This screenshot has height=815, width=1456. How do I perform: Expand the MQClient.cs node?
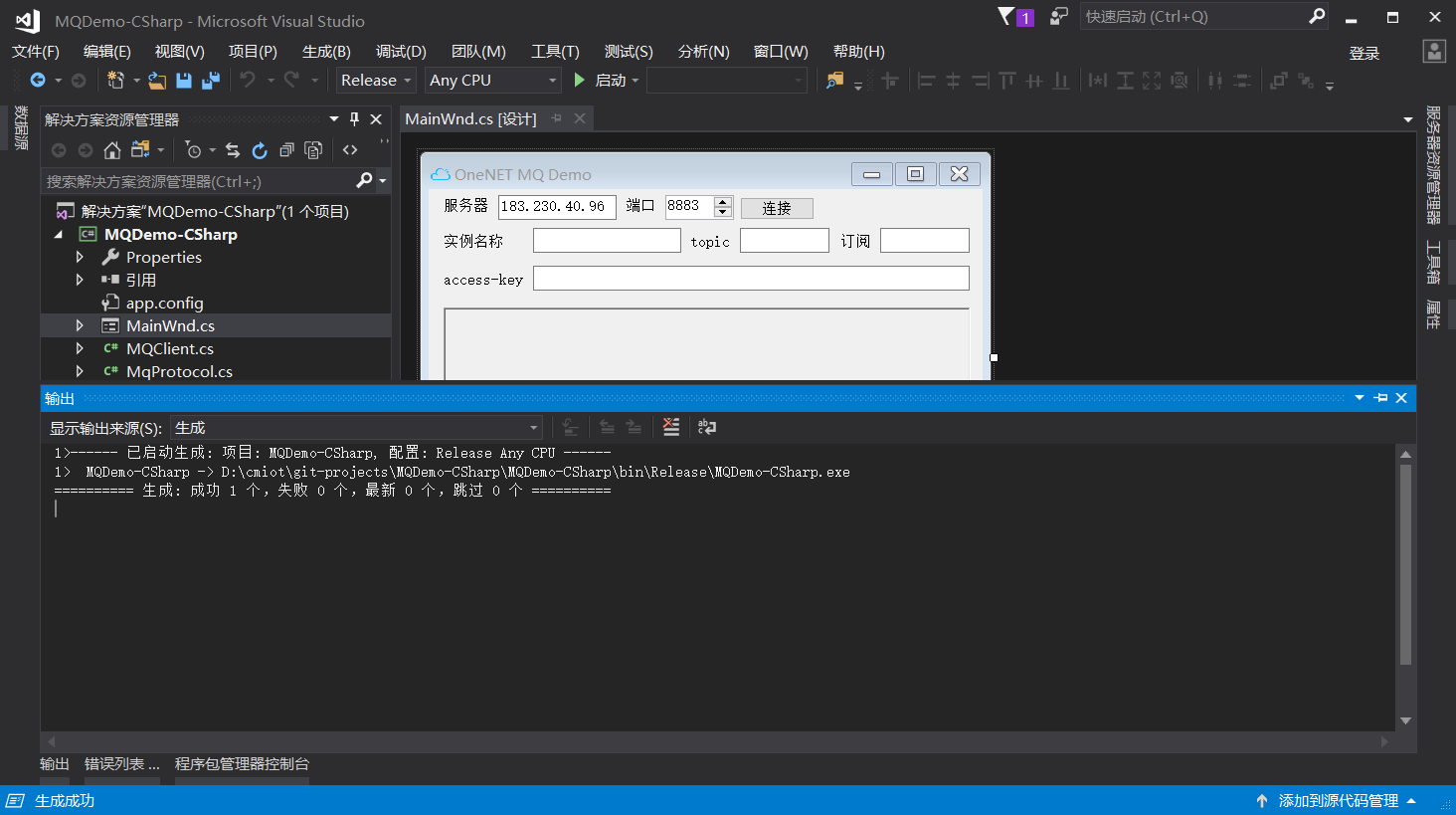pos(80,348)
